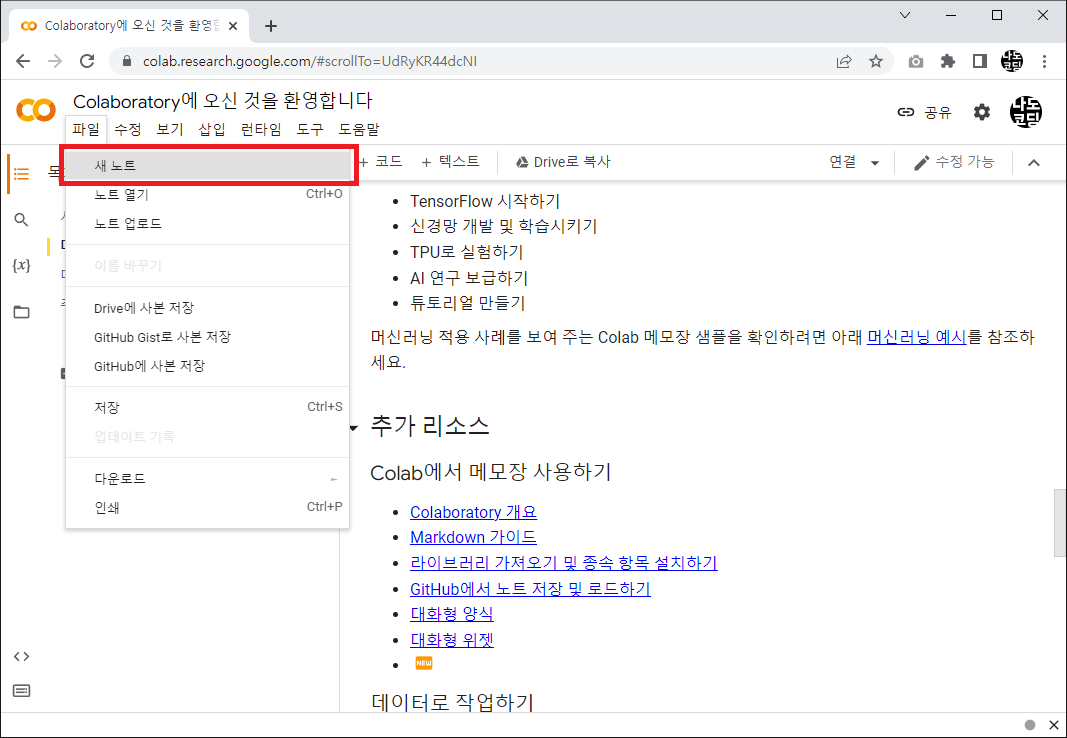Bookmark page with the star icon

pos(876,61)
